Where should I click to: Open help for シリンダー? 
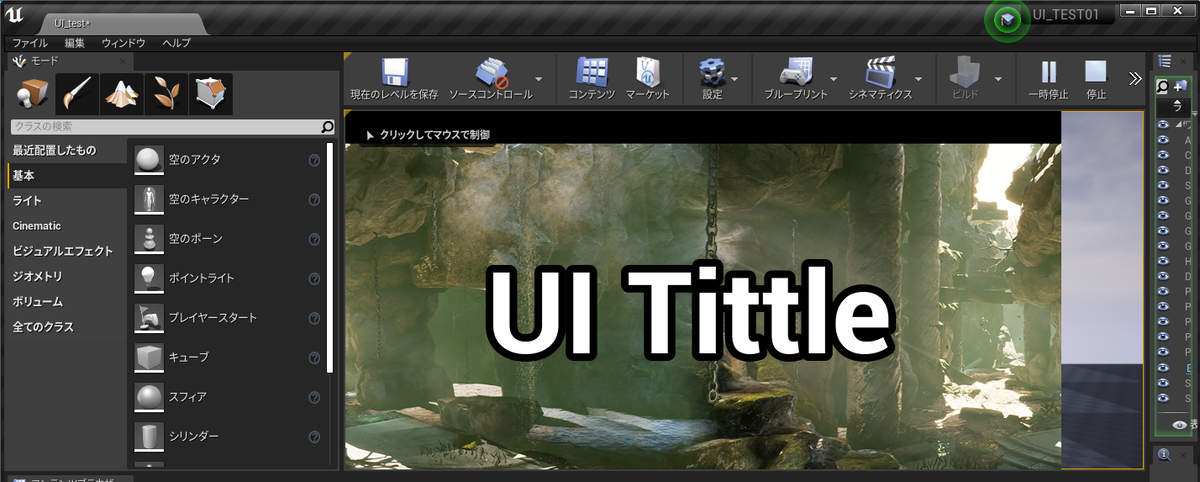pos(314,436)
